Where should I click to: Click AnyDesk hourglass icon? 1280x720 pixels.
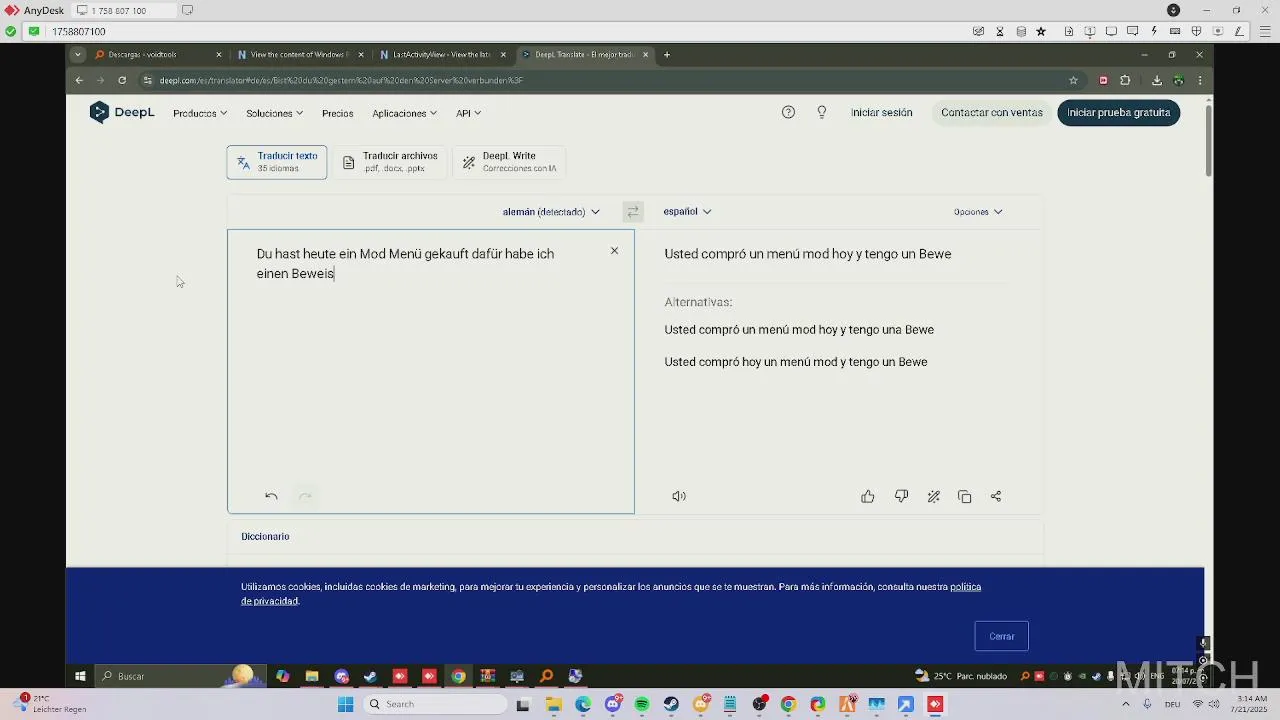1000,32
